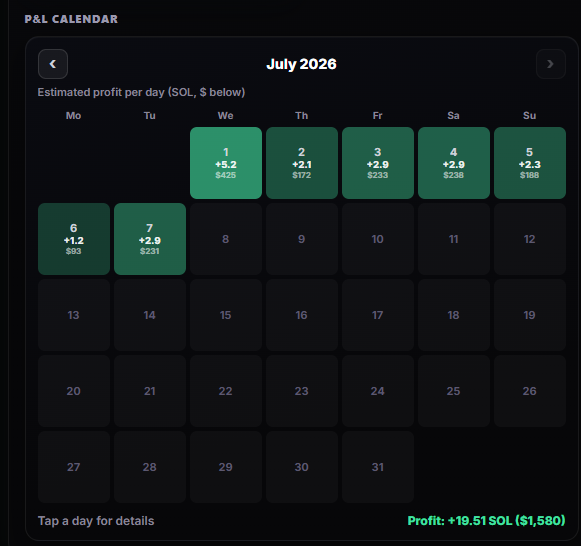Choose day 13 in the calendar
Viewport: 581px width, 546px height.
pyautogui.click(x=74, y=315)
